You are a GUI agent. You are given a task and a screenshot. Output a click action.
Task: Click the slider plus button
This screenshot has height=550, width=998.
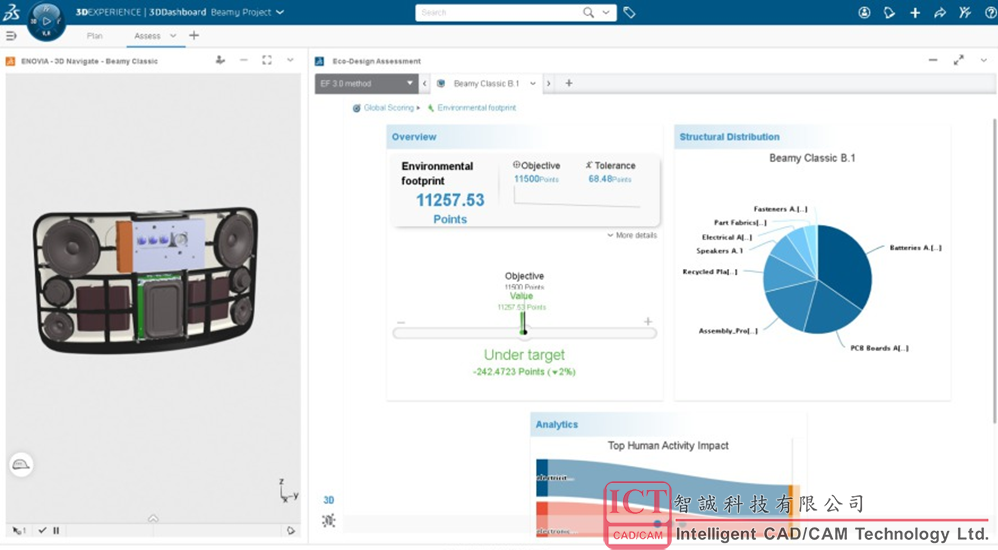click(647, 321)
